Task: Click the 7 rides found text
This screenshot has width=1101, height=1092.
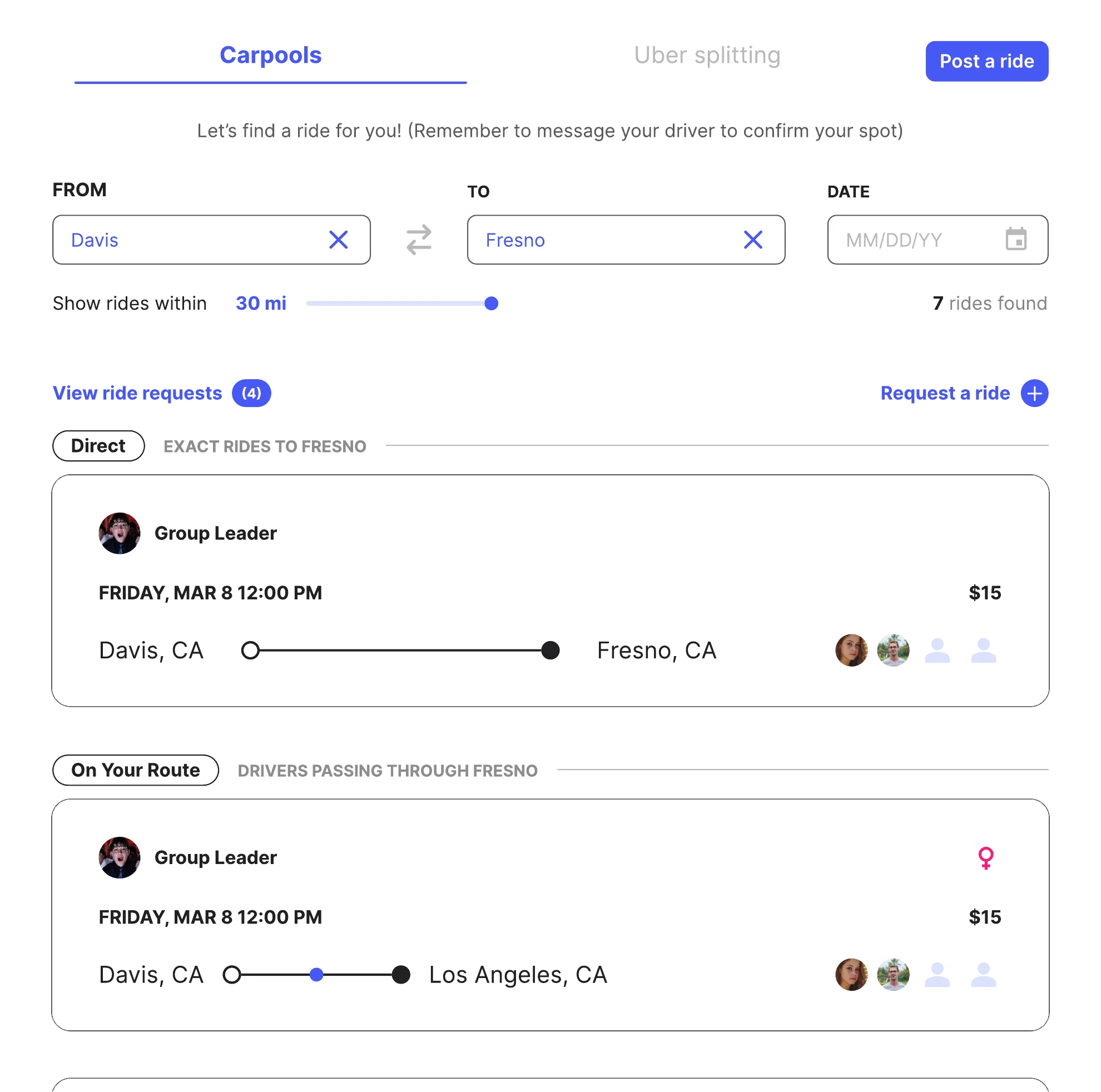Action: pos(990,303)
